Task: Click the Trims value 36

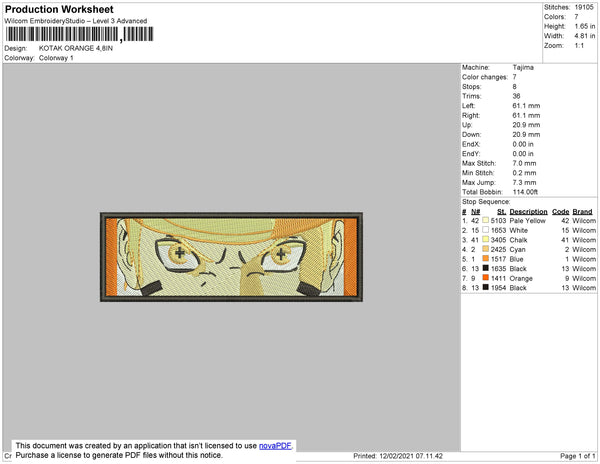Action: pos(516,96)
